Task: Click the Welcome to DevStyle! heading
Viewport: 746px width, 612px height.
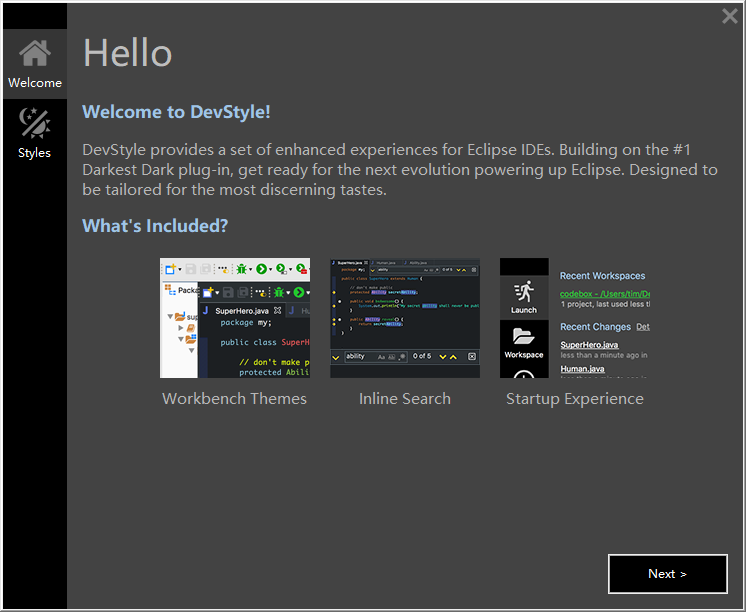Action: pos(176,112)
